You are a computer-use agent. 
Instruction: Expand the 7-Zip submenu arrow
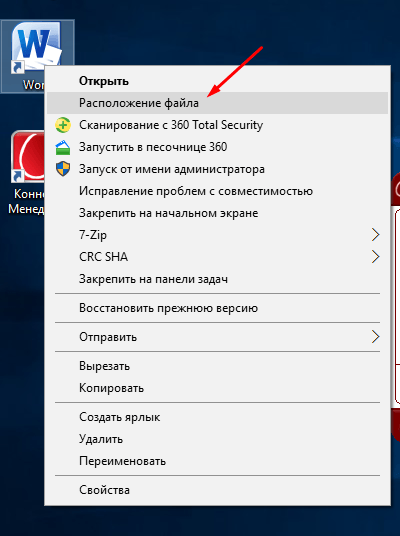(375, 235)
